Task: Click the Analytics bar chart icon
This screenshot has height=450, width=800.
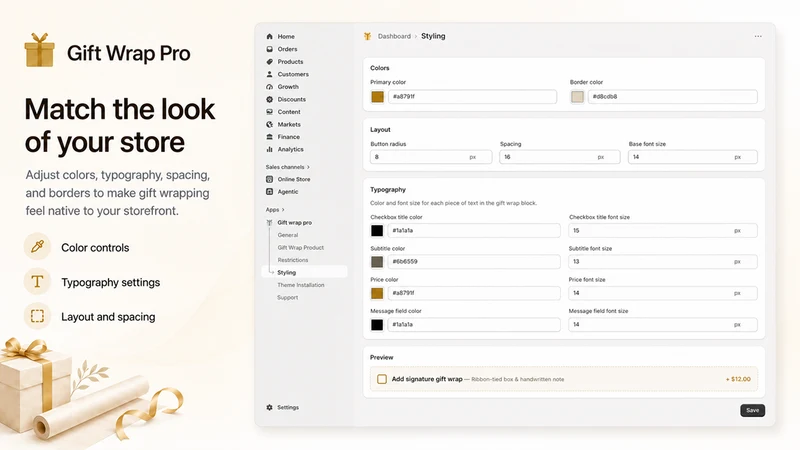Action: [269, 149]
